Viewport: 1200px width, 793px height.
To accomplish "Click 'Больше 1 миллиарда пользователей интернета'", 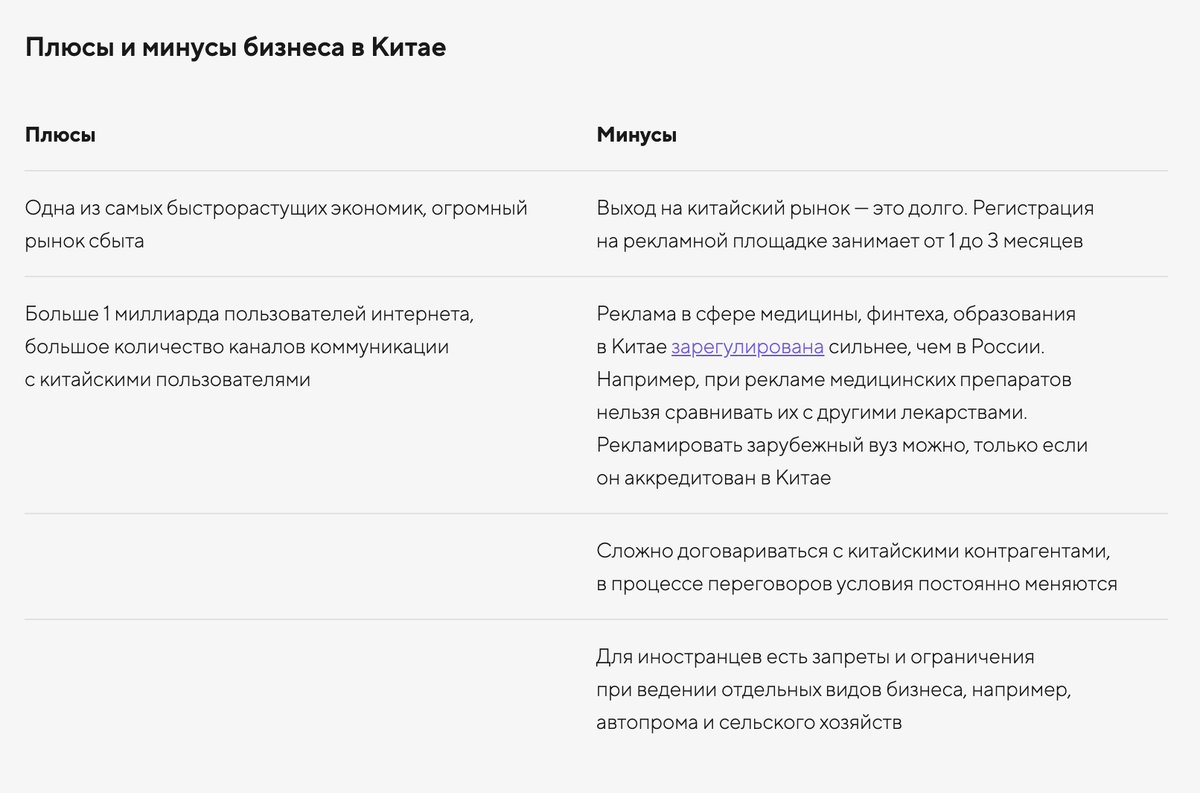I will click(248, 314).
